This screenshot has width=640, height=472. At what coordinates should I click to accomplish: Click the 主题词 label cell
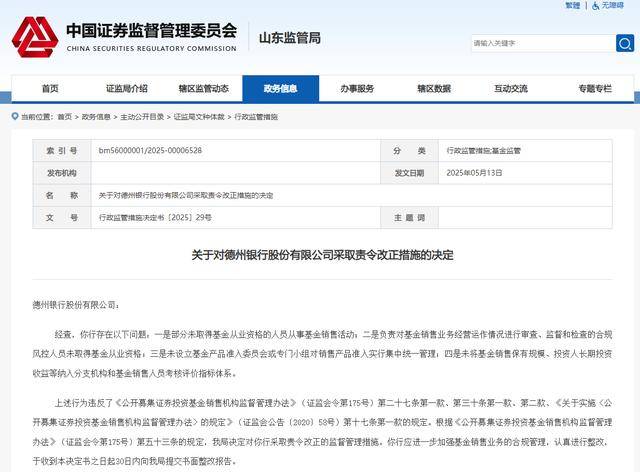pos(409,218)
